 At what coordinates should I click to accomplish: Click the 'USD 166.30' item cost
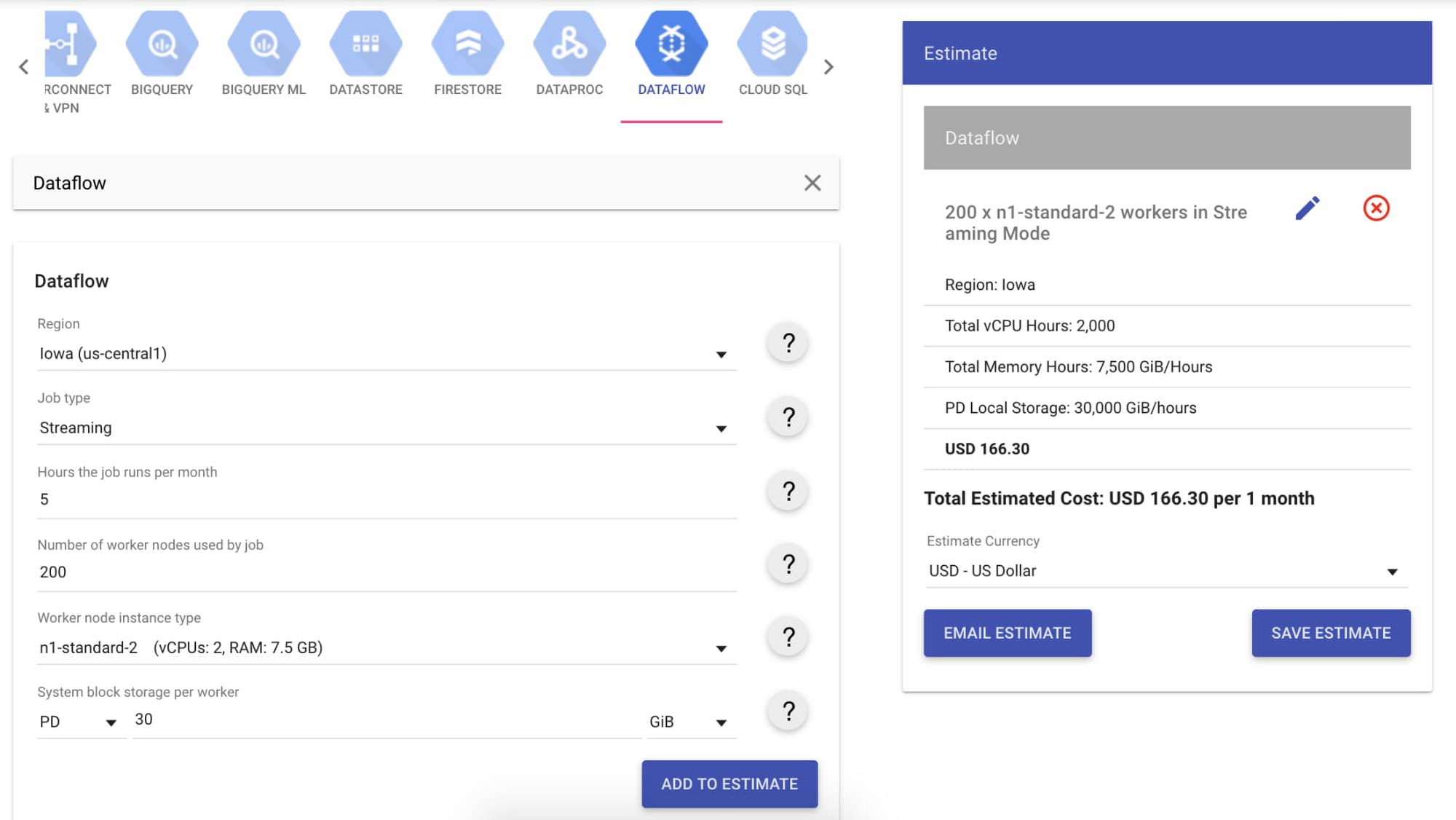tap(986, 449)
